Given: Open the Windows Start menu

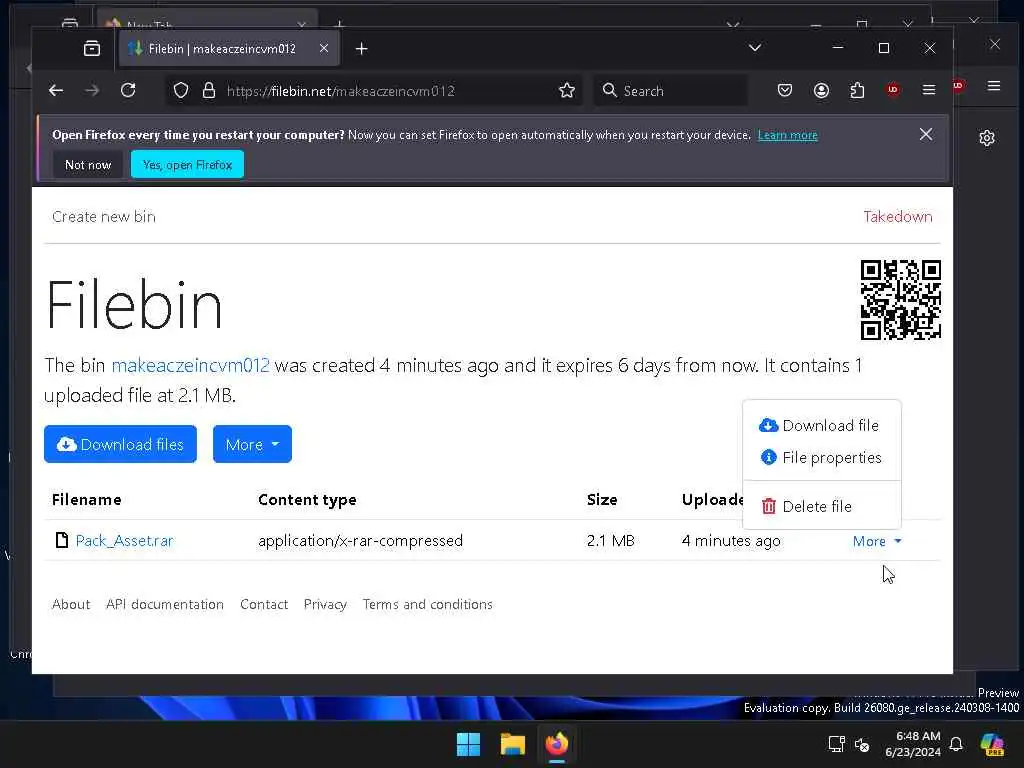Looking at the screenshot, I should tap(468, 744).
